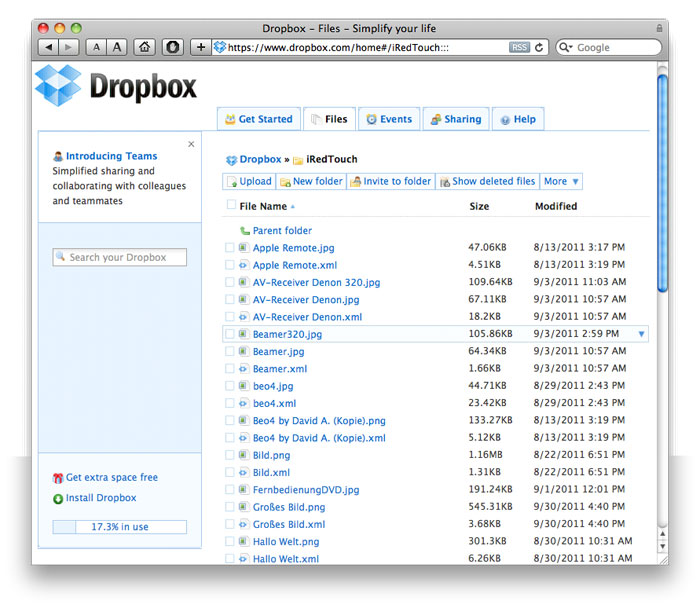Select AV-Receiver Denon 320.jpg checkbox

[x=229, y=282]
